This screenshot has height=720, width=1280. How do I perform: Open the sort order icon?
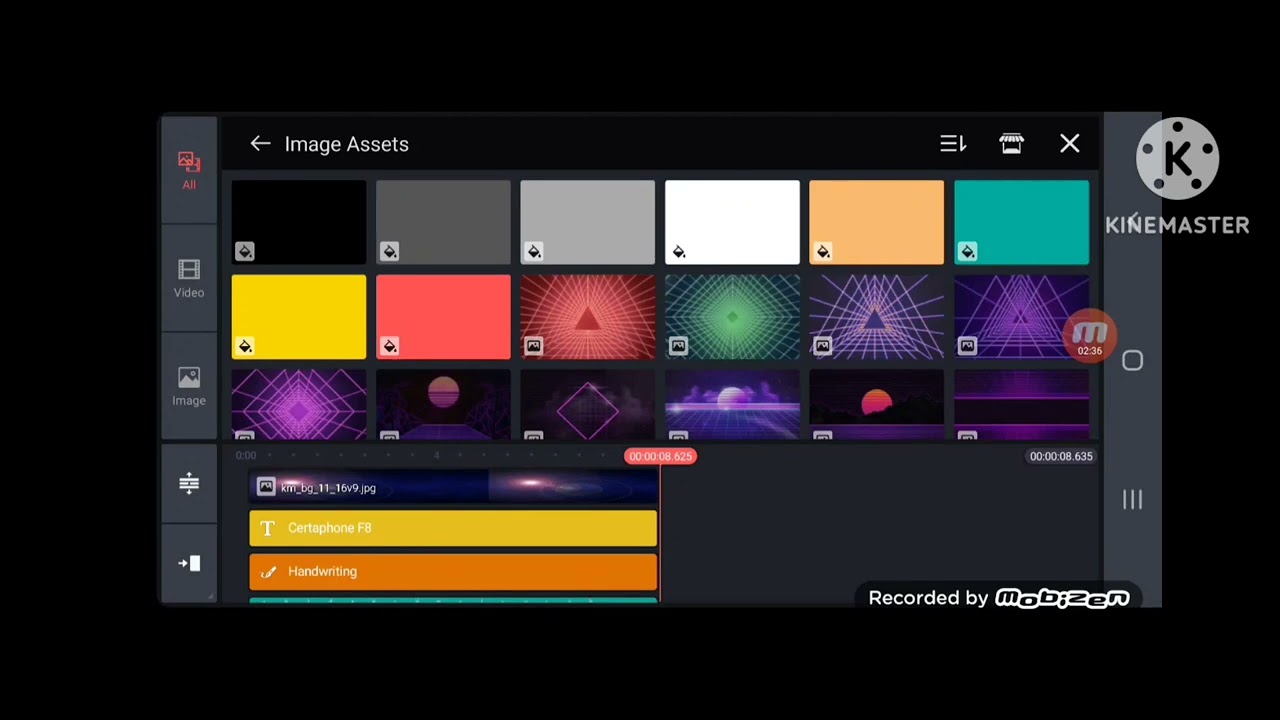coord(953,144)
